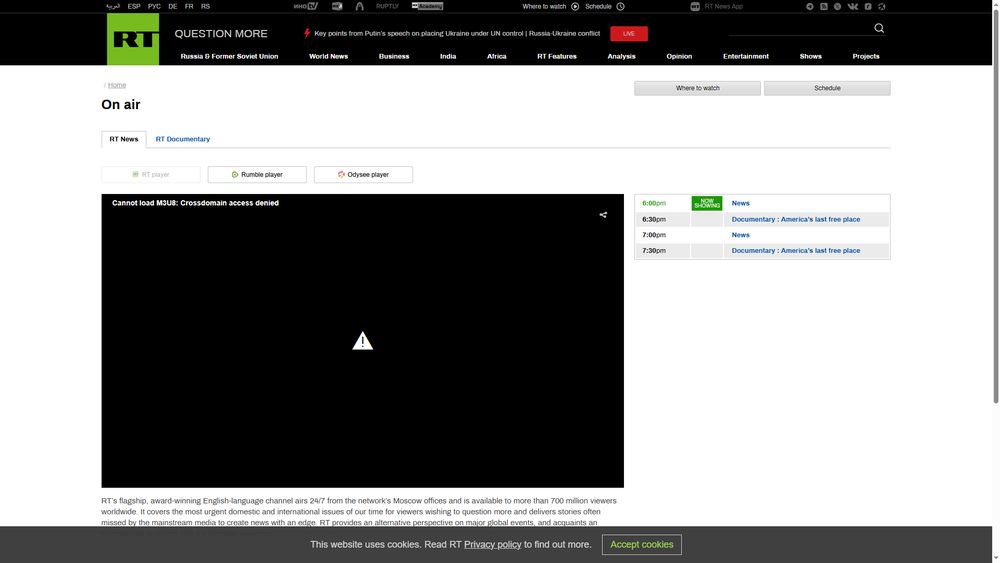This screenshot has width=1000, height=563.
Task: Open Analysis section
Action: click(x=621, y=56)
